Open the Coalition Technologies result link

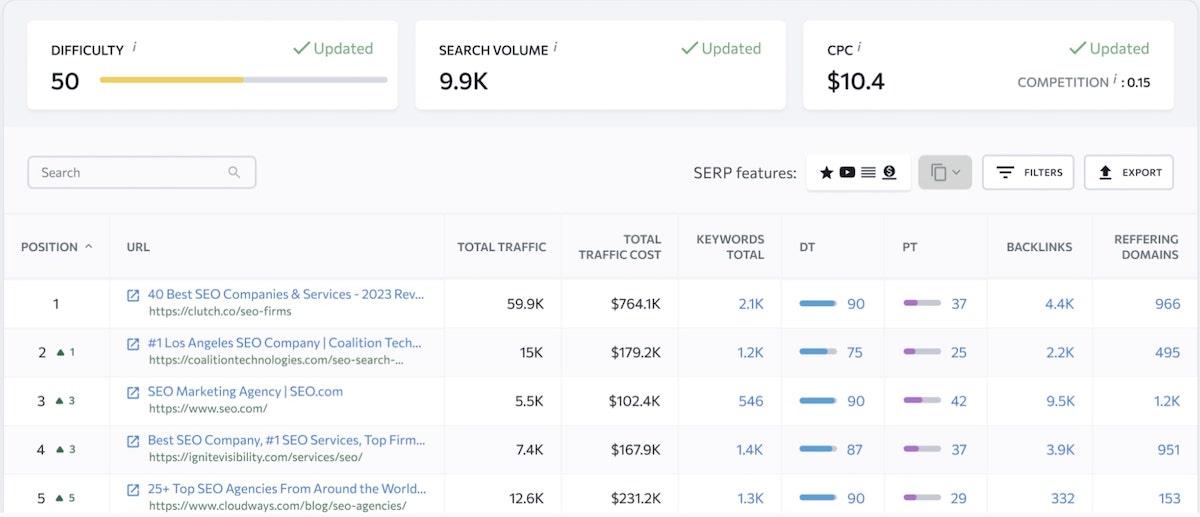click(x=285, y=343)
